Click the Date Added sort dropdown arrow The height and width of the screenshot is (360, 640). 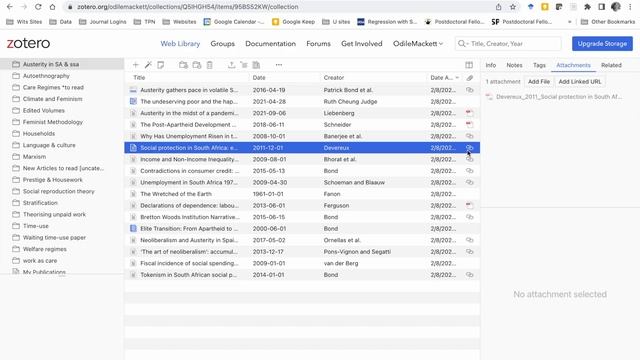click(458, 78)
